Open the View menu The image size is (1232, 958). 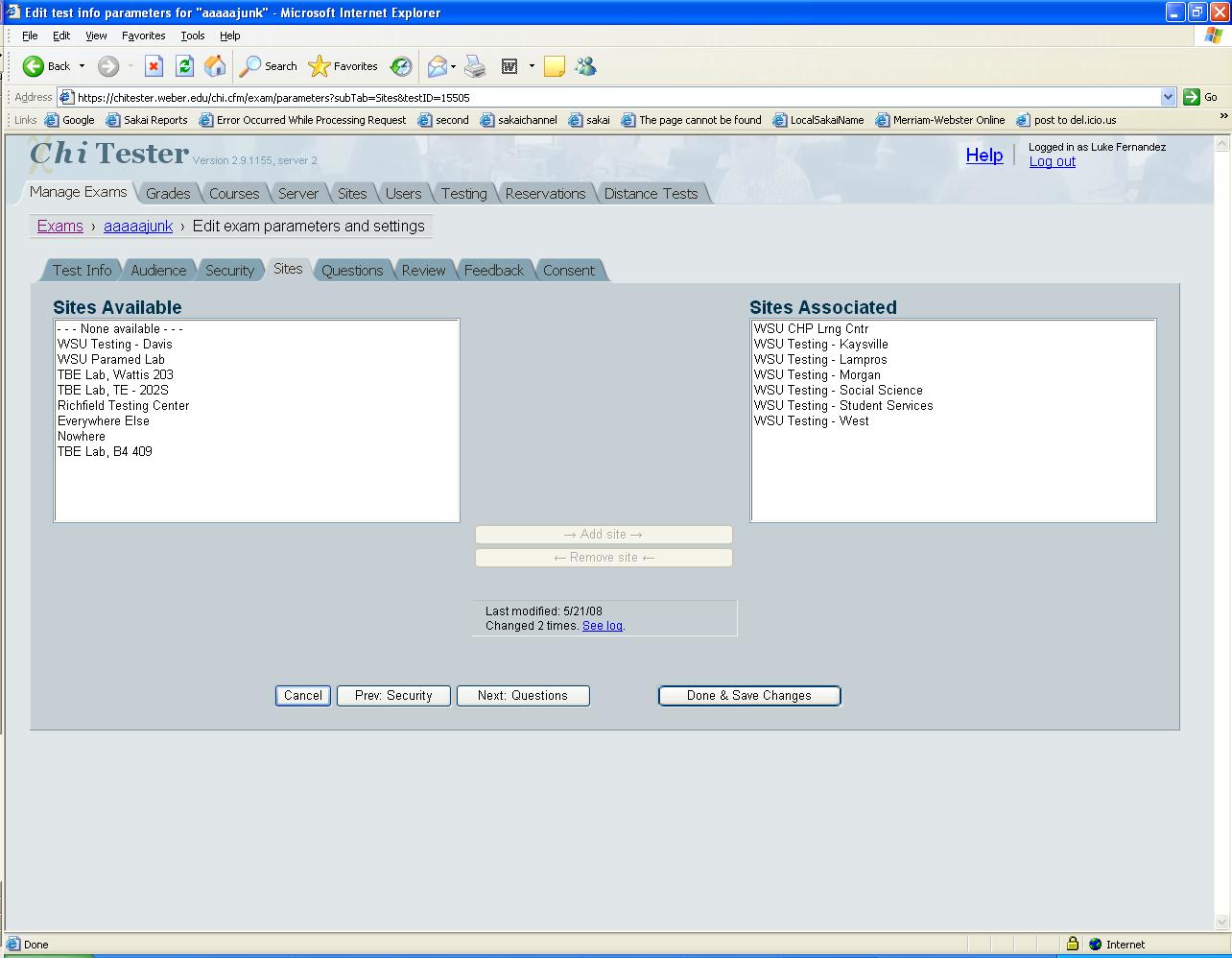[x=96, y=36]
